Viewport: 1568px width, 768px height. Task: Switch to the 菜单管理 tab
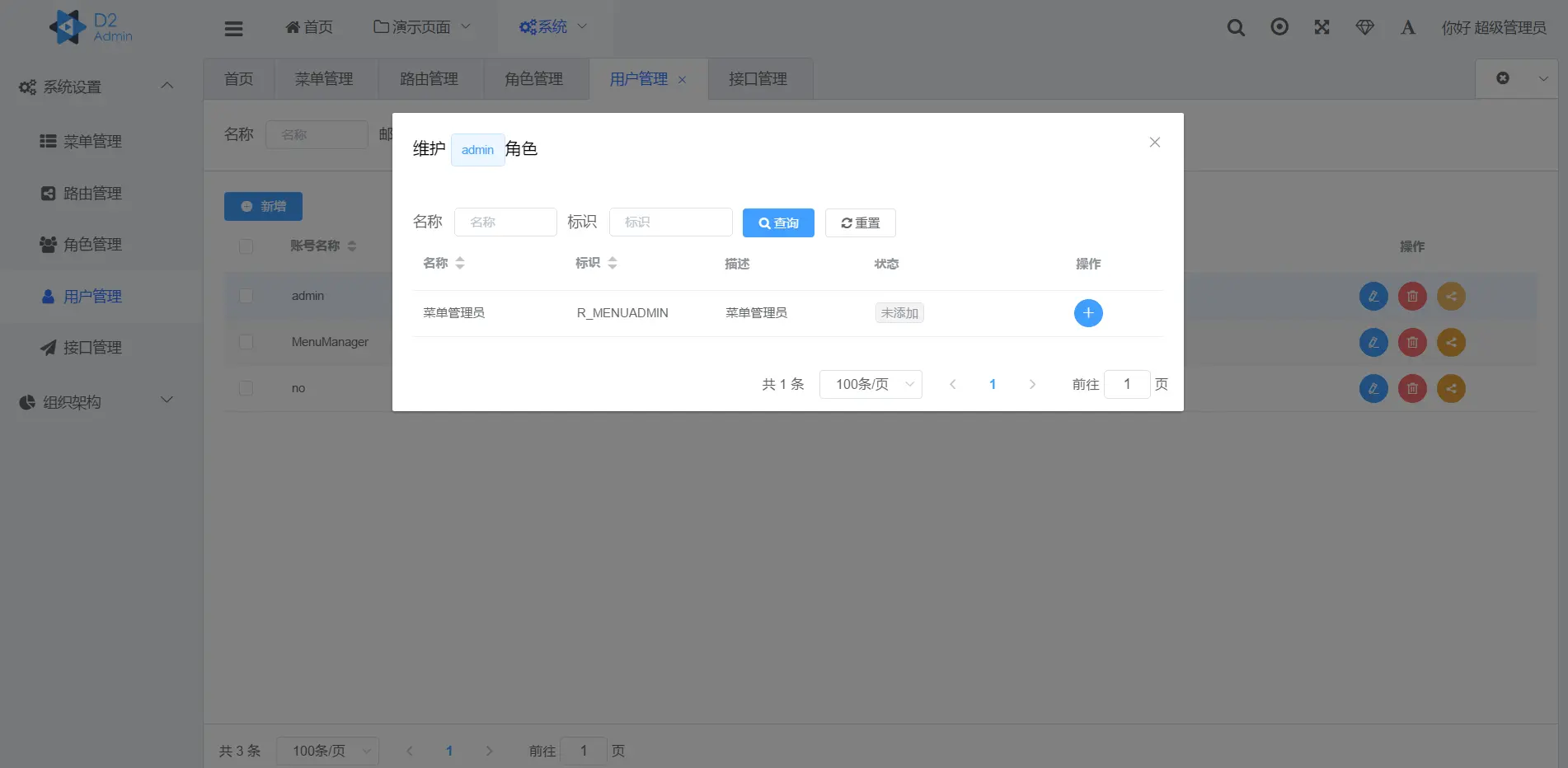pyautogui.click(x=324, y=79)
